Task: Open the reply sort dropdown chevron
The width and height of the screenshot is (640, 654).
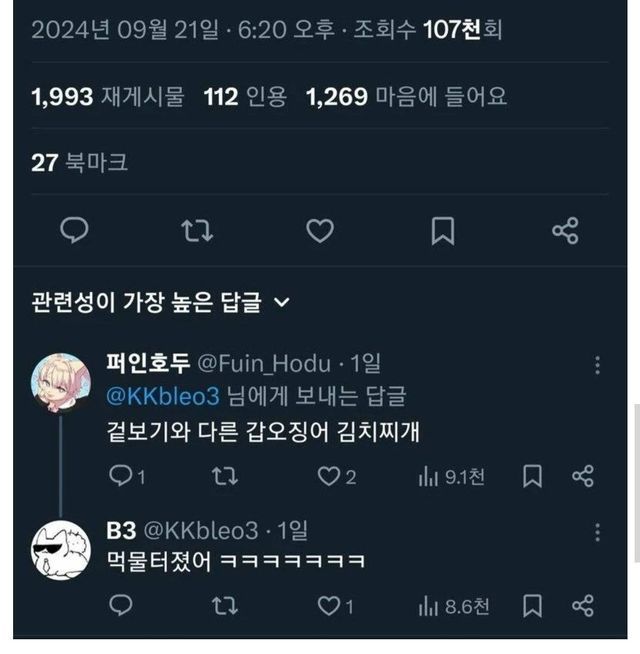Action: [281, 303]
